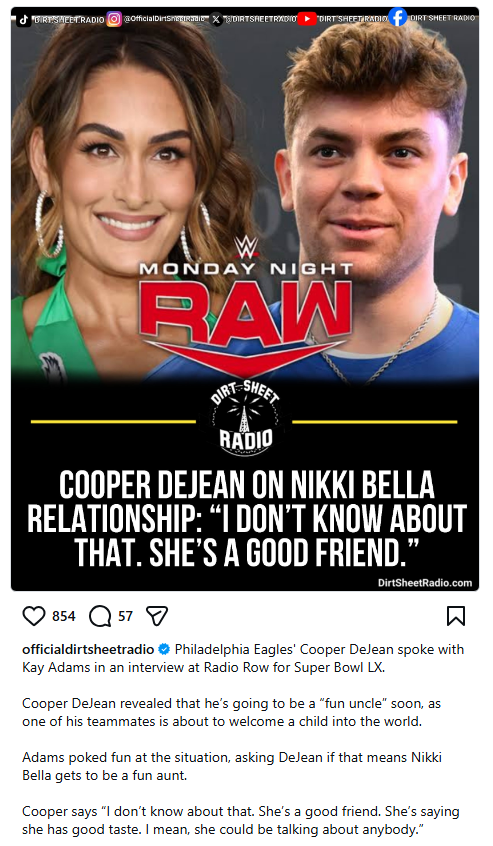This screenshot has height=846, width=493.
Task: Click the Monday Night RAW logo
Action: [x=246, y=308]
